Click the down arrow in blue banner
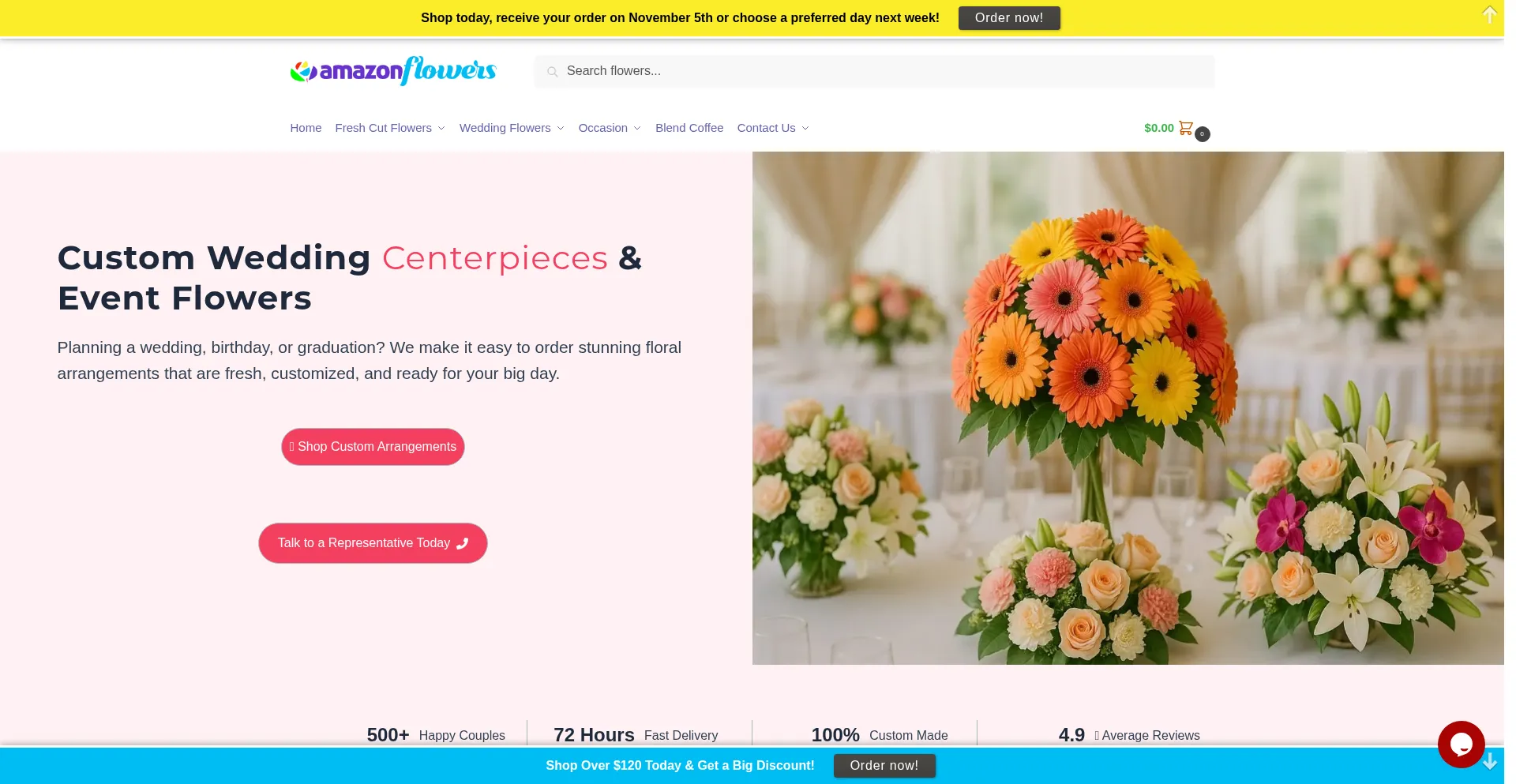The width and height of the screenshot is (1516, 784). click(x=1490, y=761)
